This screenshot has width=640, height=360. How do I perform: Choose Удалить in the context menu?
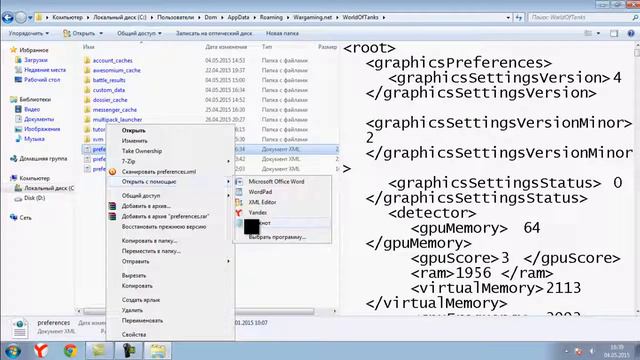[x=132, y=310]
